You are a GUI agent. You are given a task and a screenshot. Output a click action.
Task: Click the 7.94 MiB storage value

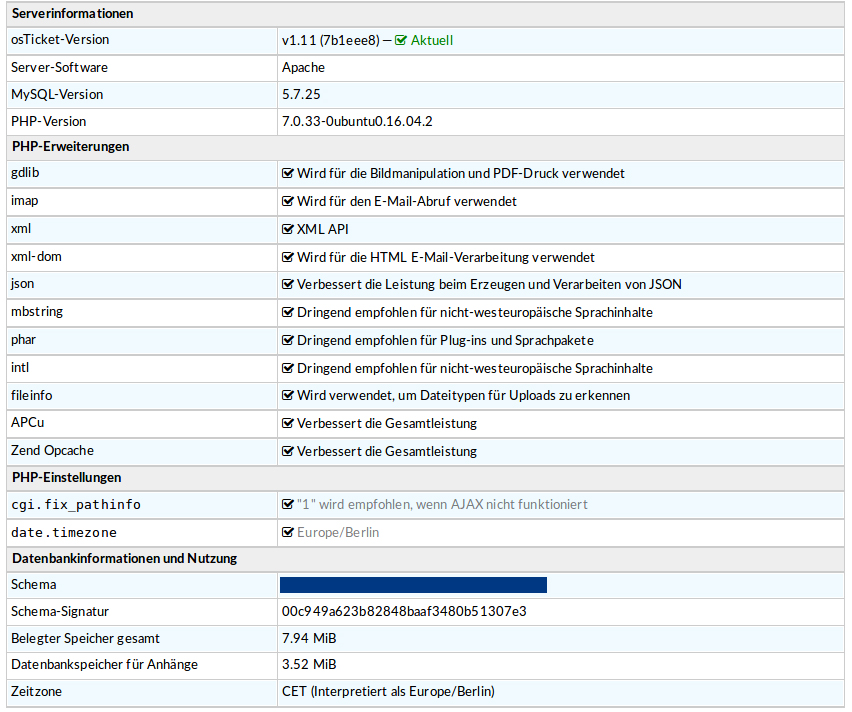point(309,638)
